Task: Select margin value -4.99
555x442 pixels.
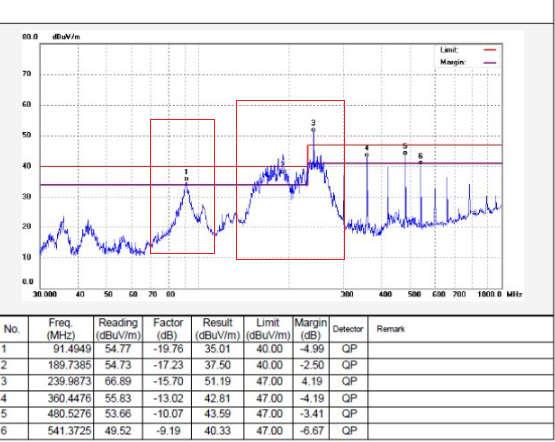Action: point(311,349)
